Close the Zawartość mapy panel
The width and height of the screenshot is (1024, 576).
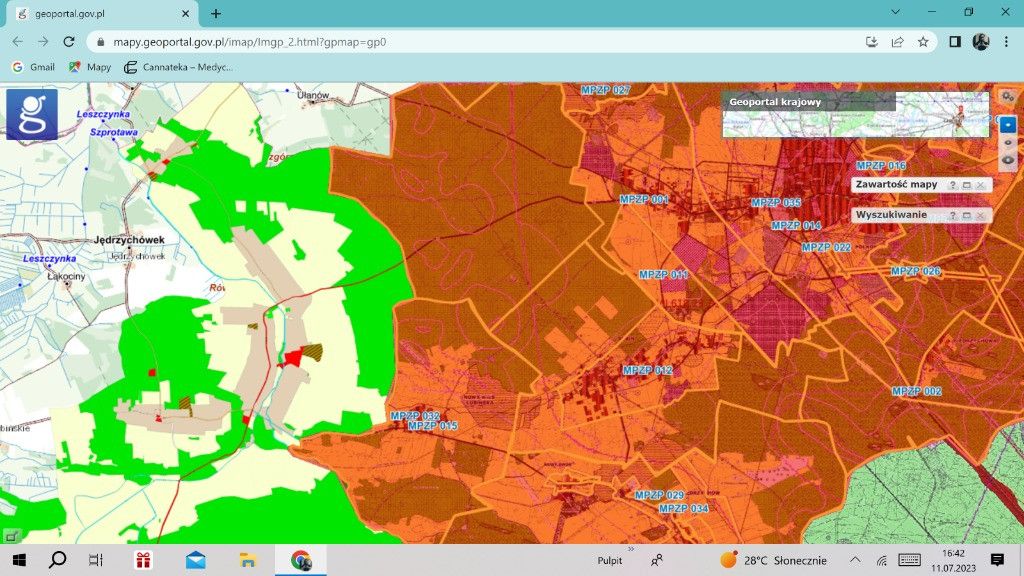pyautogui.click(x=981, y=186)
